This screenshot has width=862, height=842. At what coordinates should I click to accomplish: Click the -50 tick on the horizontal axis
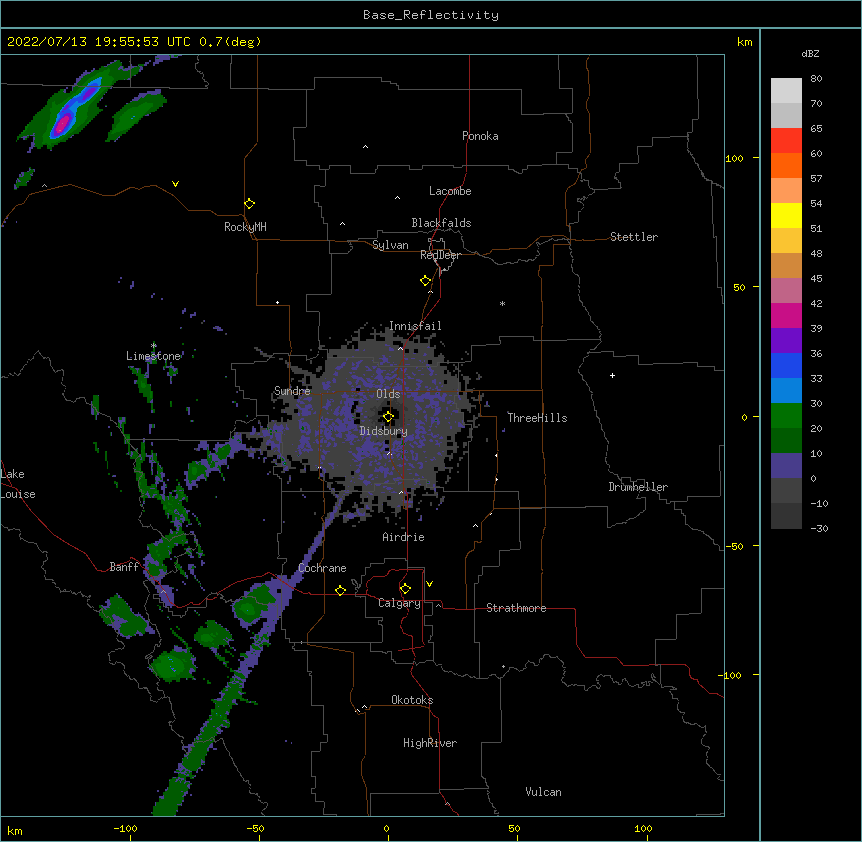(255, 828)
